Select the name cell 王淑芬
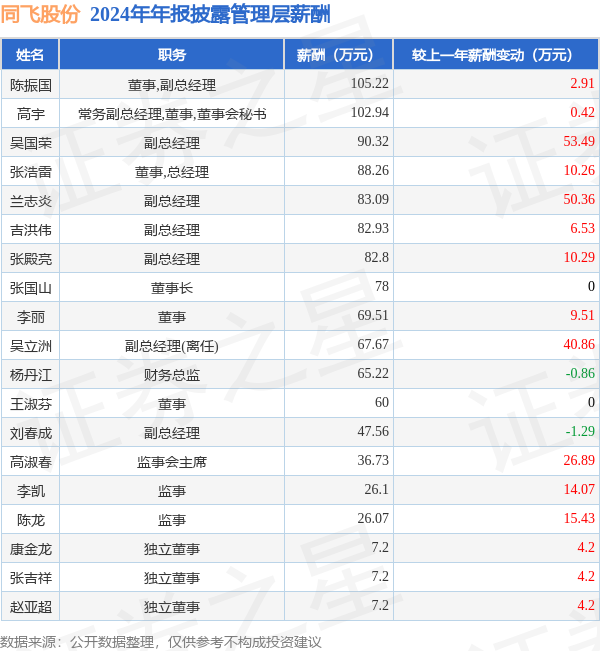This screenshot has width=600, height=651. (x=31, y=404)
